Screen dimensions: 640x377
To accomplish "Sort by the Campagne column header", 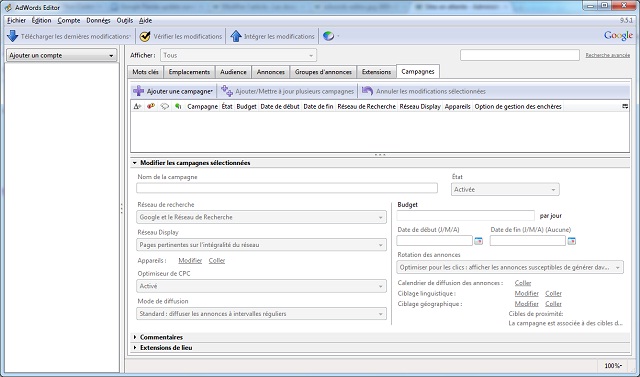I will (x=202, y=106).
